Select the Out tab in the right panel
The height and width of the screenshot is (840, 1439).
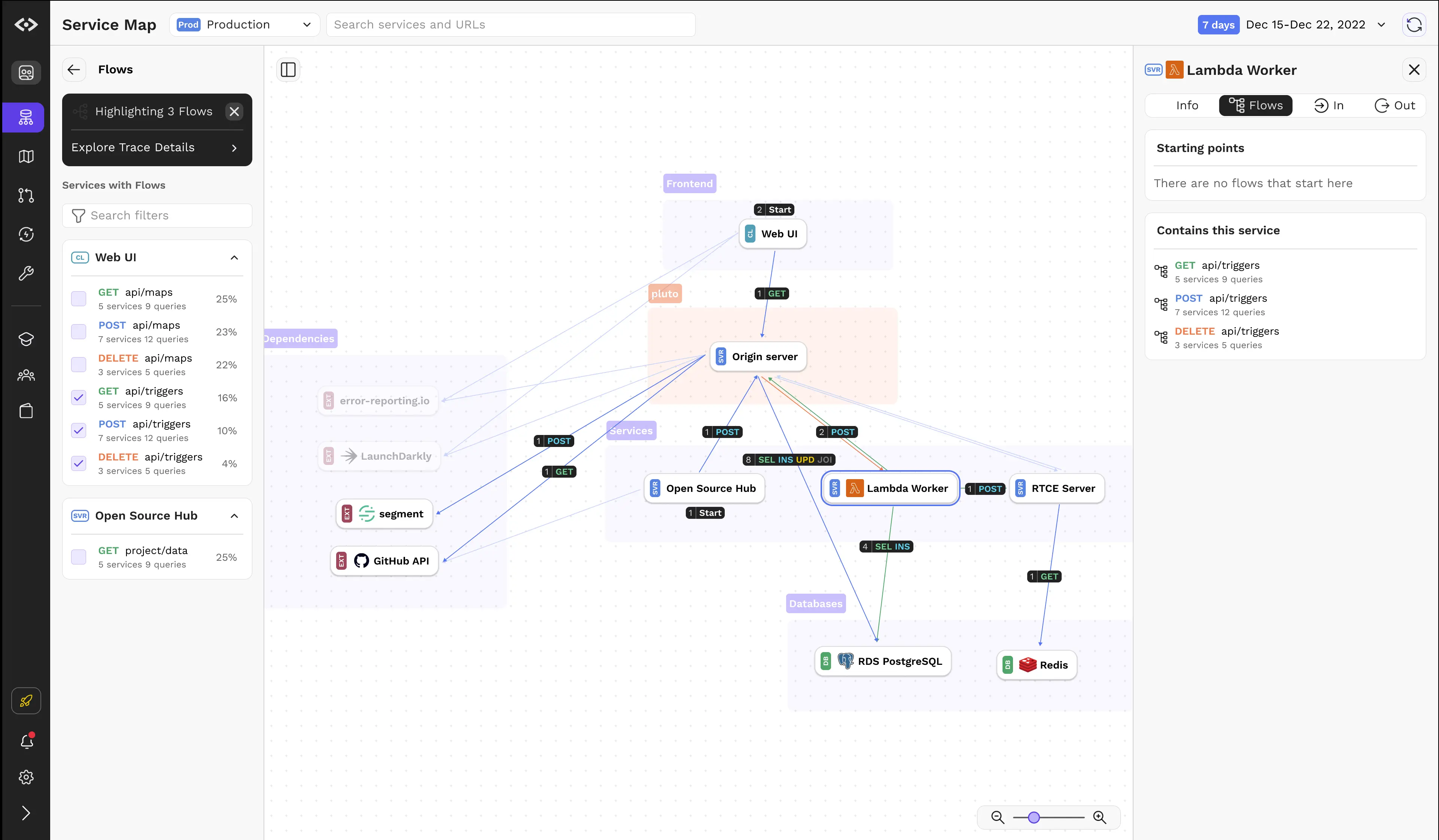(x=1394, y=105)
